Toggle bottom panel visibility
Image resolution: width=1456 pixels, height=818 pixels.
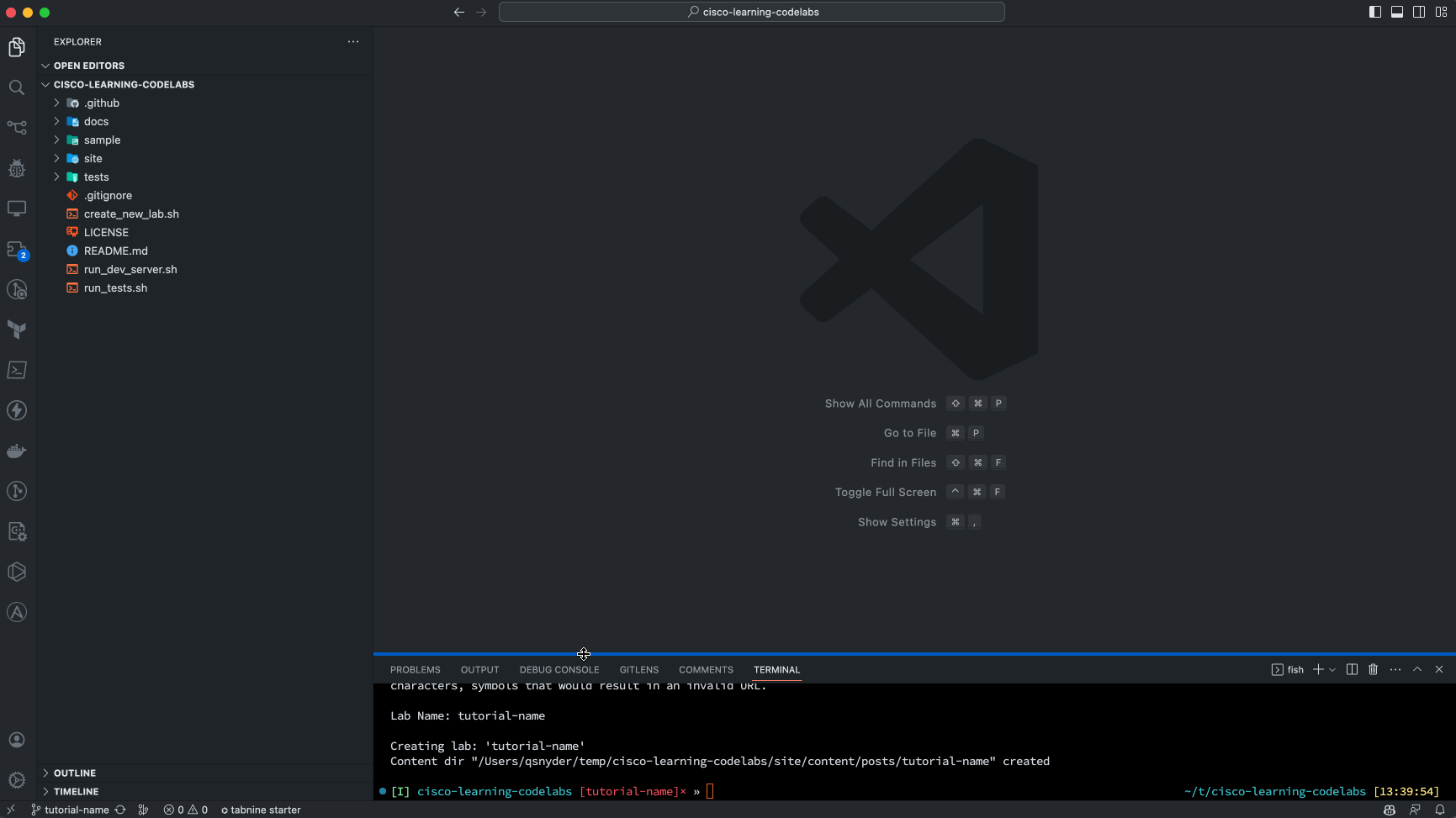pyautogui.click(x=1397, y=12)
